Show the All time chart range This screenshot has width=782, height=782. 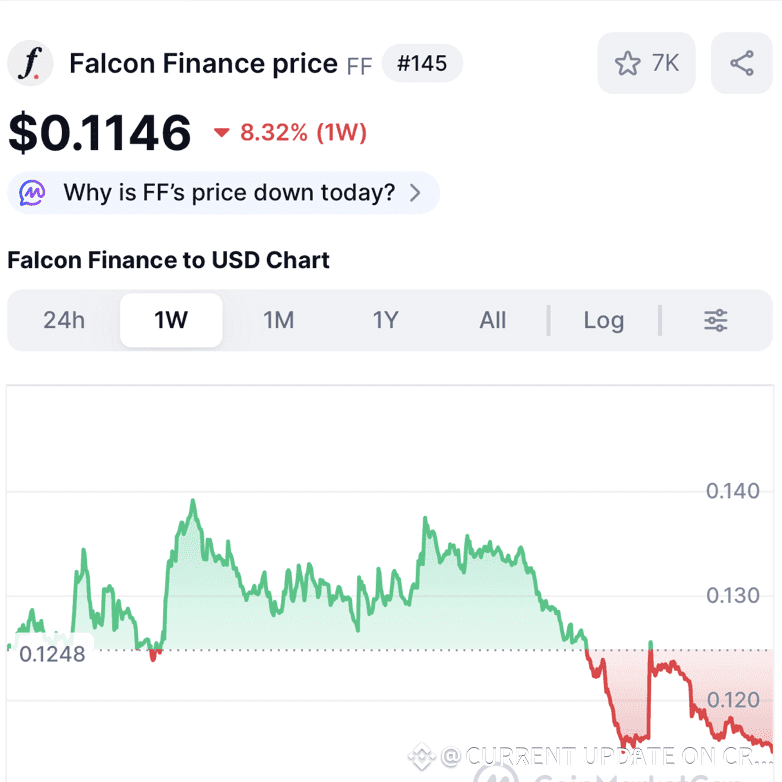click(x=493, y=320)
